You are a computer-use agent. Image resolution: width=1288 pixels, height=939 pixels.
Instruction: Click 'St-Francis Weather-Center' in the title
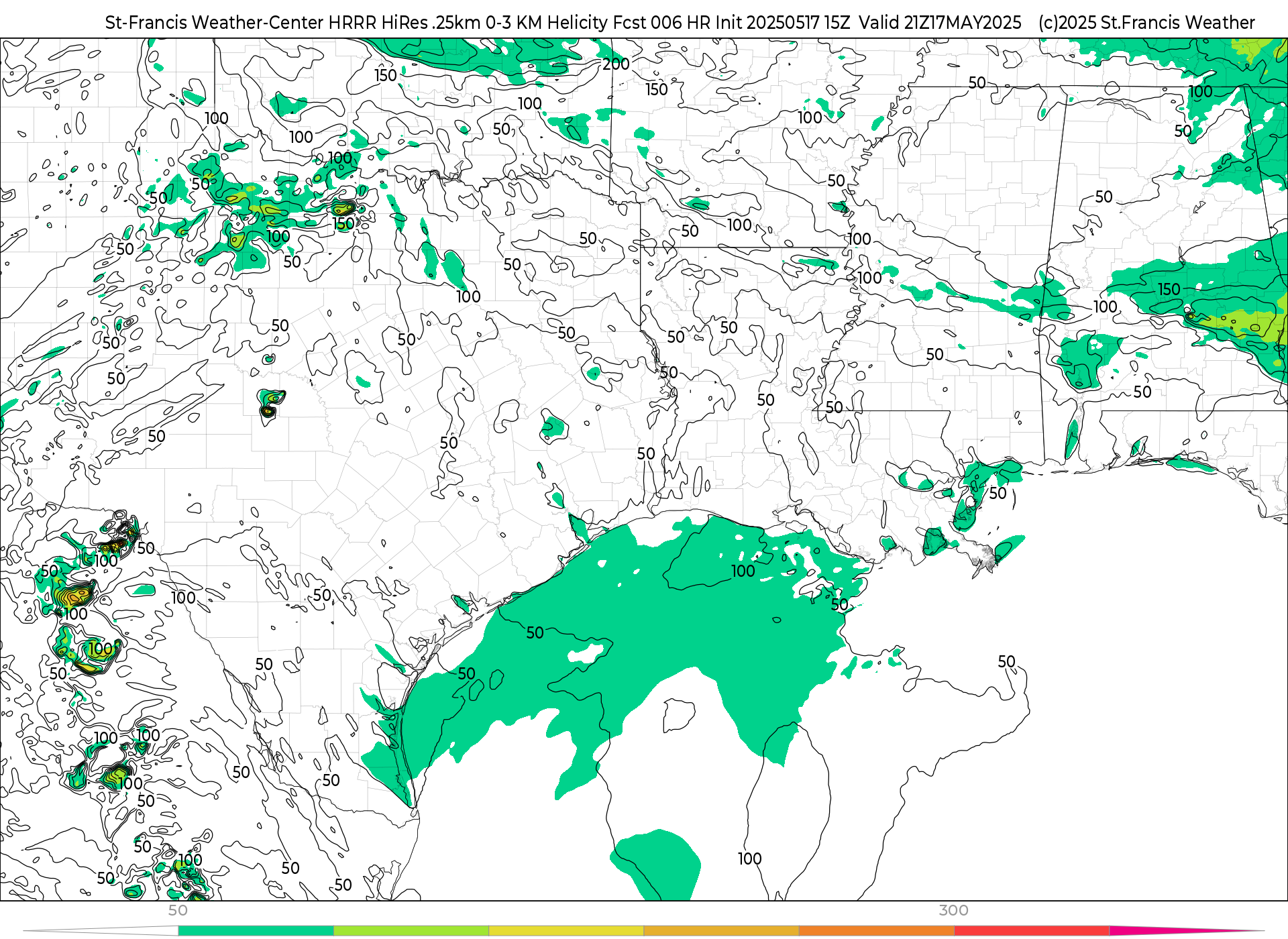[x=214, y=23]
